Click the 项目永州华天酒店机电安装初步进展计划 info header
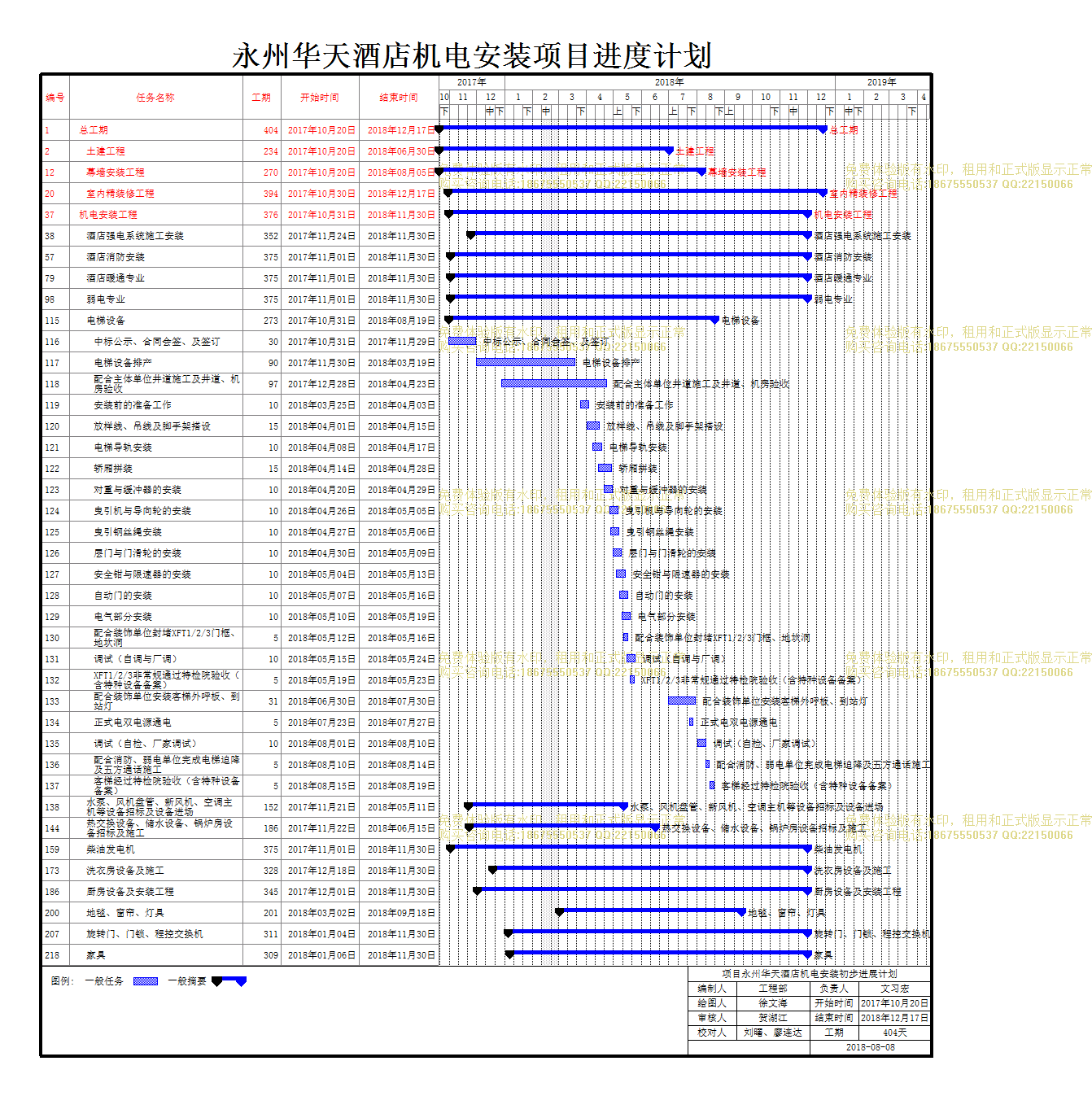This screenshot has height=1096, width=1092. [810, 974]
